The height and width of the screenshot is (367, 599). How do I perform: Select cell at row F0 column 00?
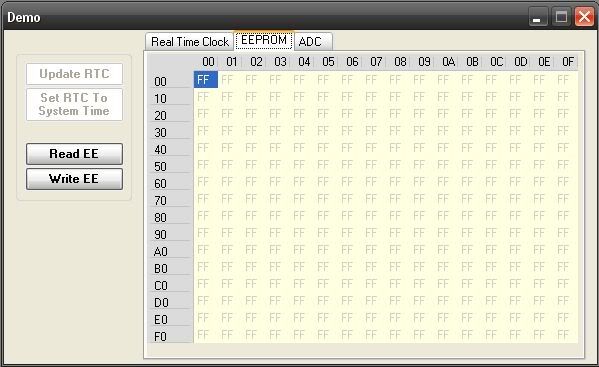pyautogui.click(x=206, y=335)
